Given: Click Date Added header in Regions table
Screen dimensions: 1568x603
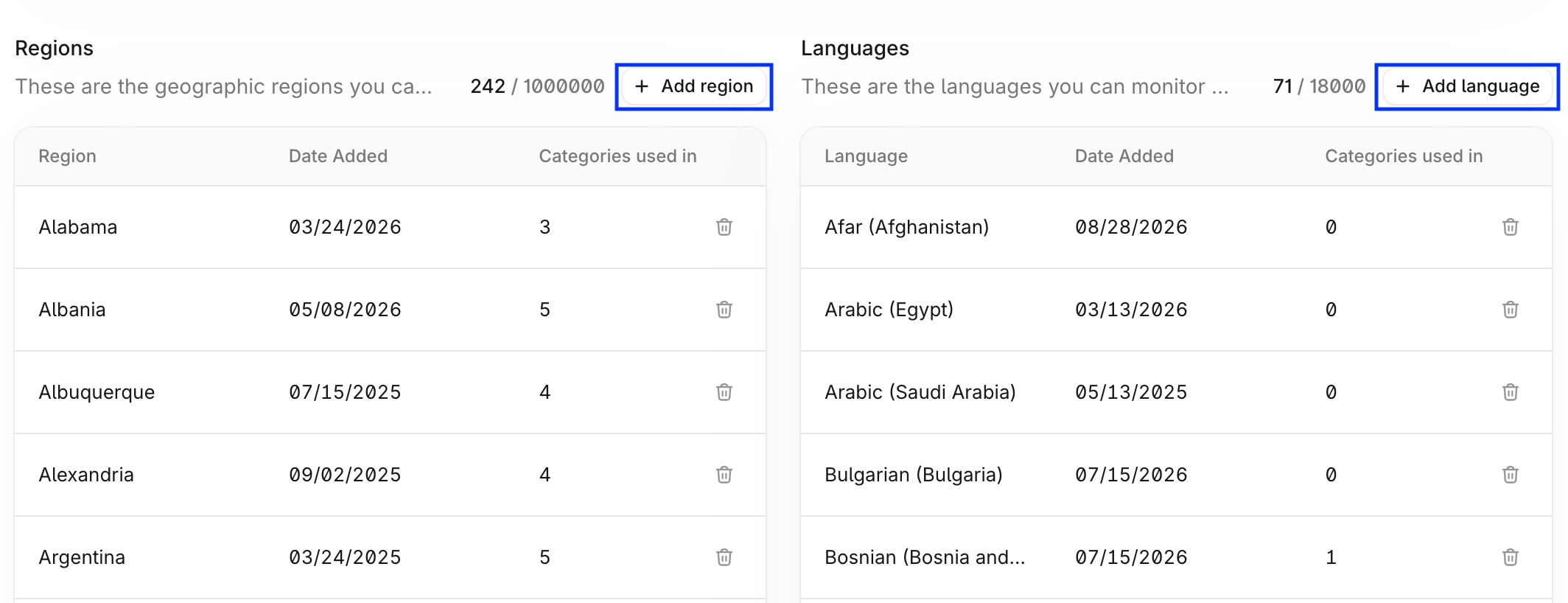Looking at the screenshot, I should [x=338, y=156].
